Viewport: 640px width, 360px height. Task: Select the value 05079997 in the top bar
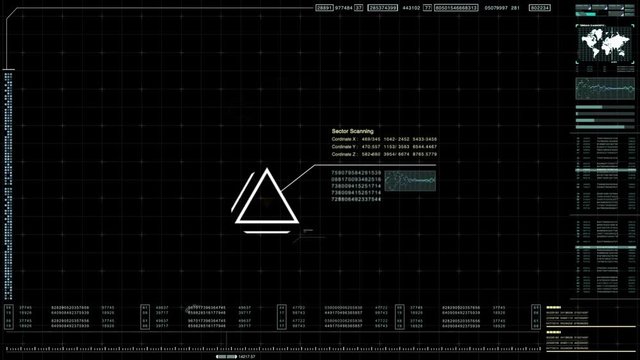pos(496,8)
